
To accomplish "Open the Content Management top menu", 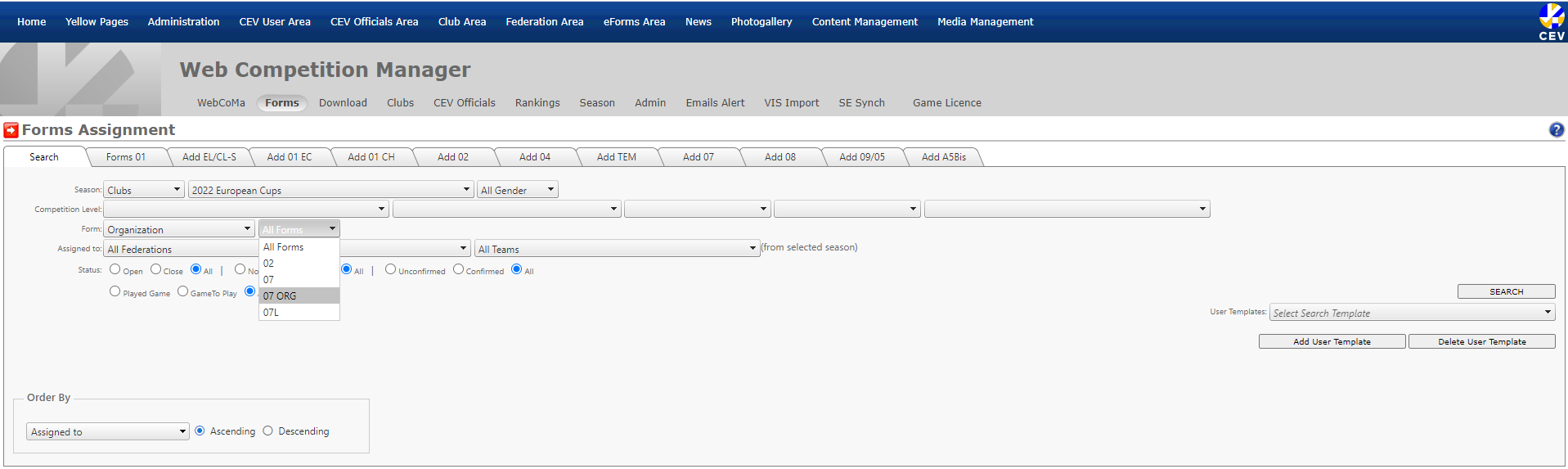I will click(x=865, y=22).
